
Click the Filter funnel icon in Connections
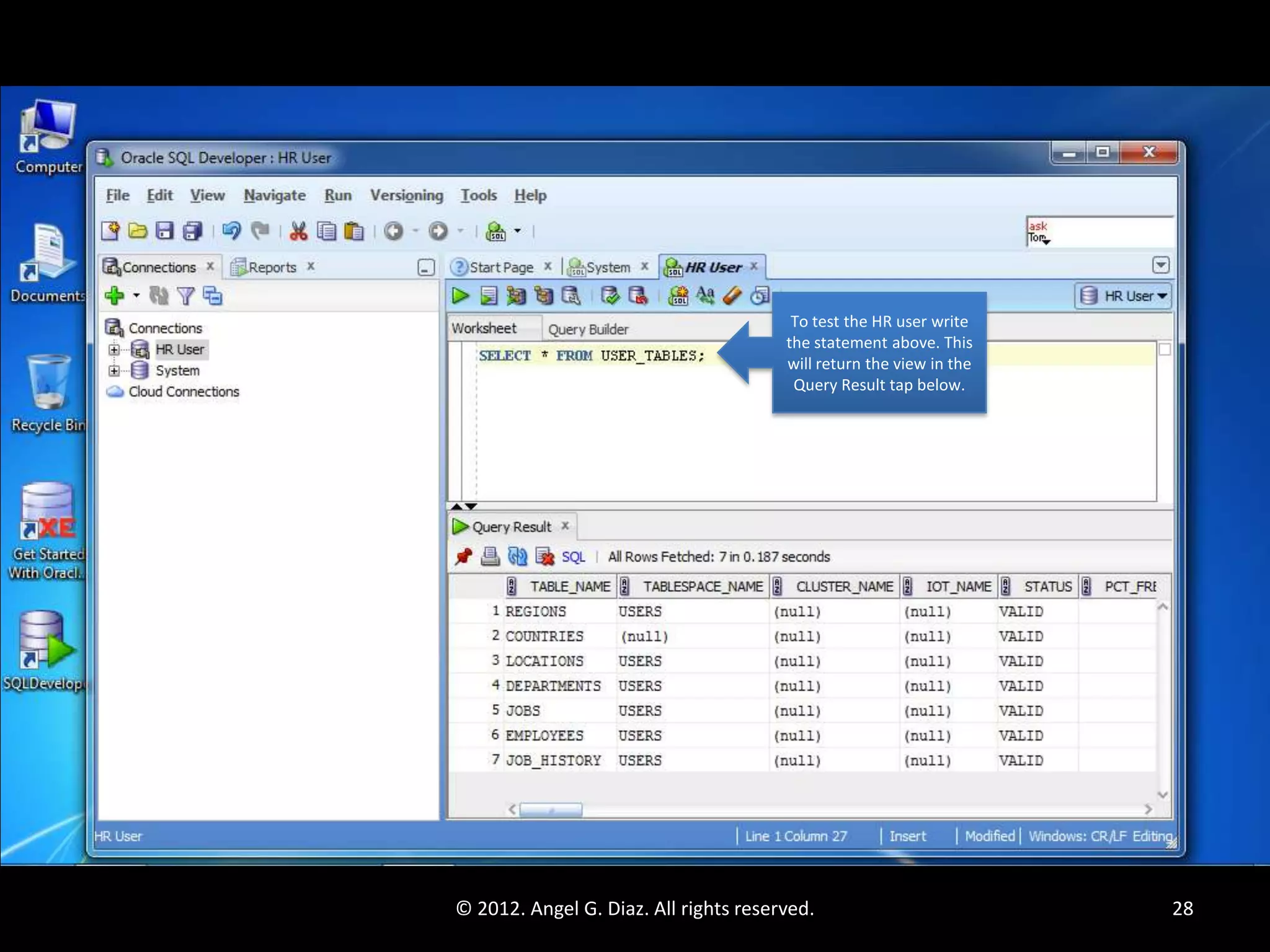(x=185, y=296)
